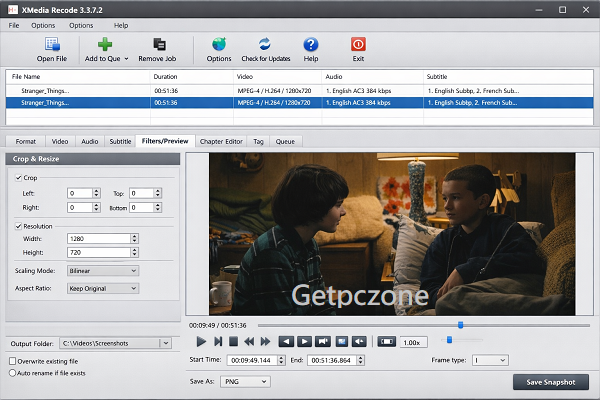Viewport: 600px width, 400px height.
Task: Click the Start Time stepper arrows
Action: (282, 360)
